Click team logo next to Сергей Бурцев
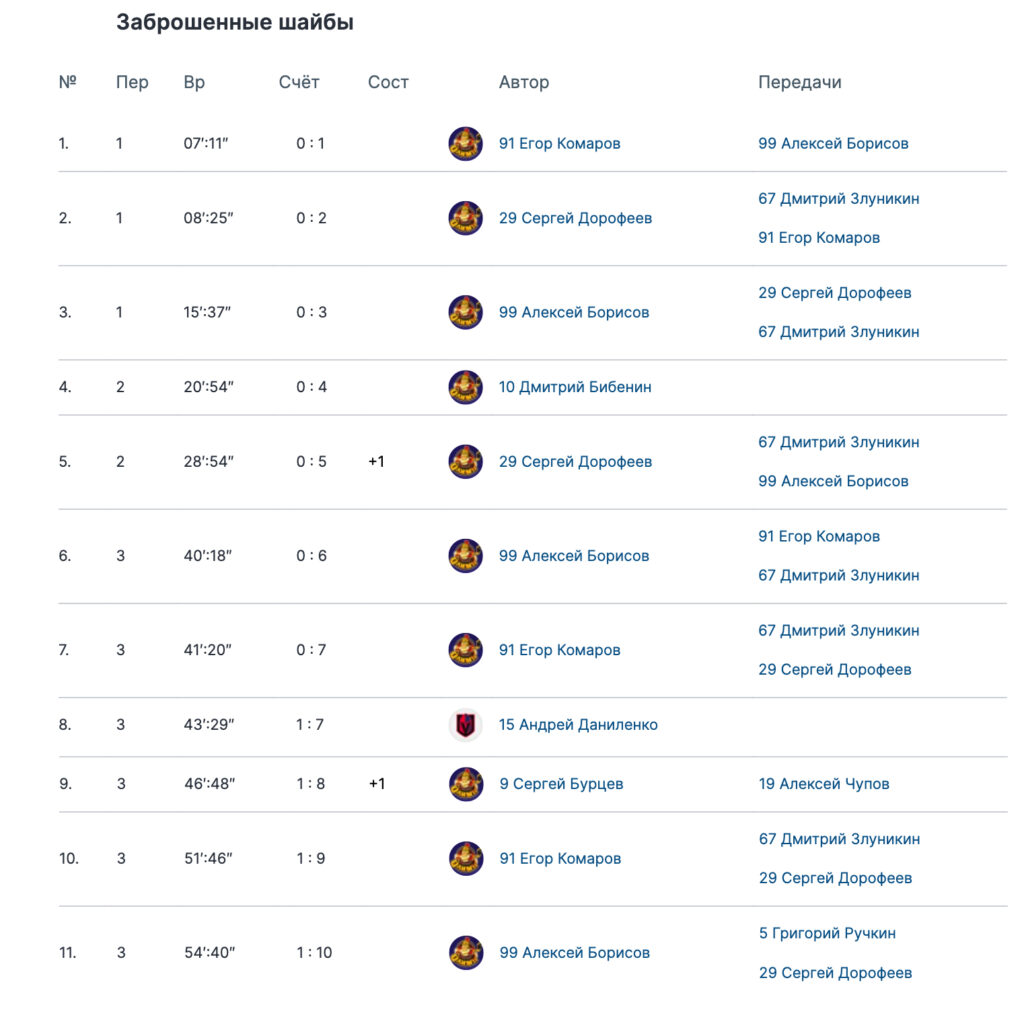This screenshot has height=1009, width=1024. [466, 784]
